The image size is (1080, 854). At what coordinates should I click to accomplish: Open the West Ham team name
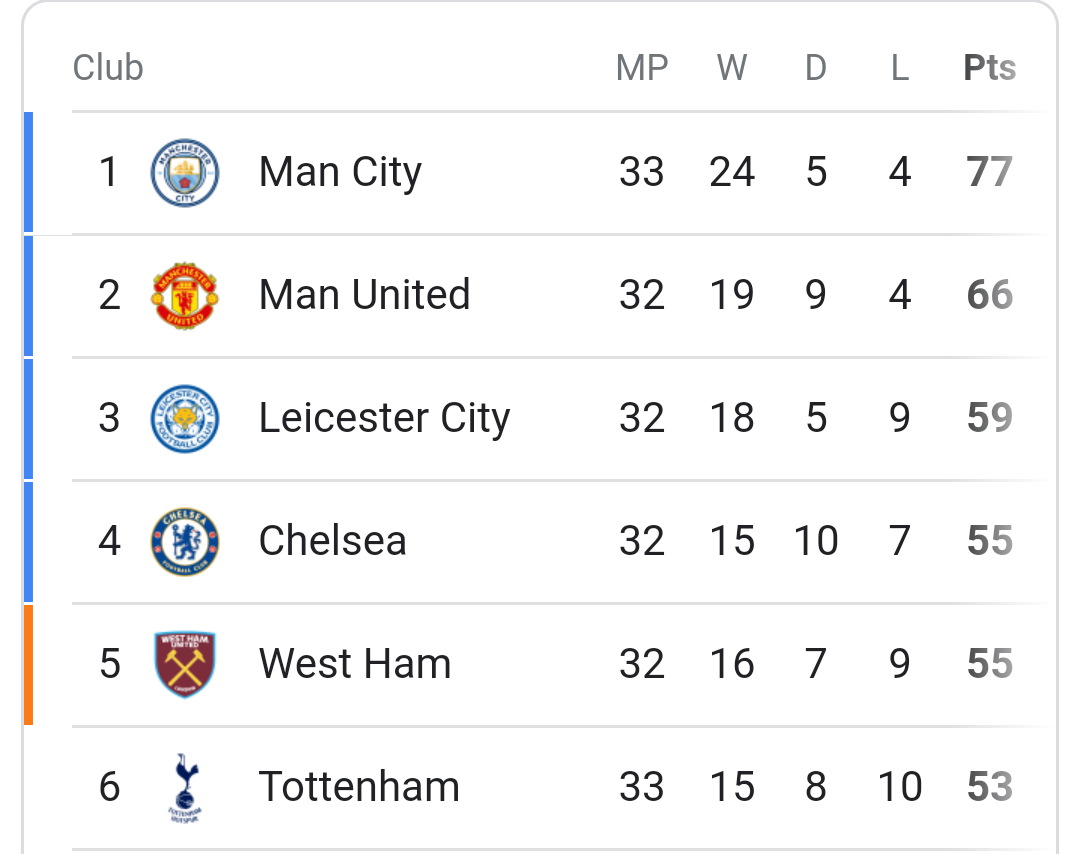pos(355,664)
